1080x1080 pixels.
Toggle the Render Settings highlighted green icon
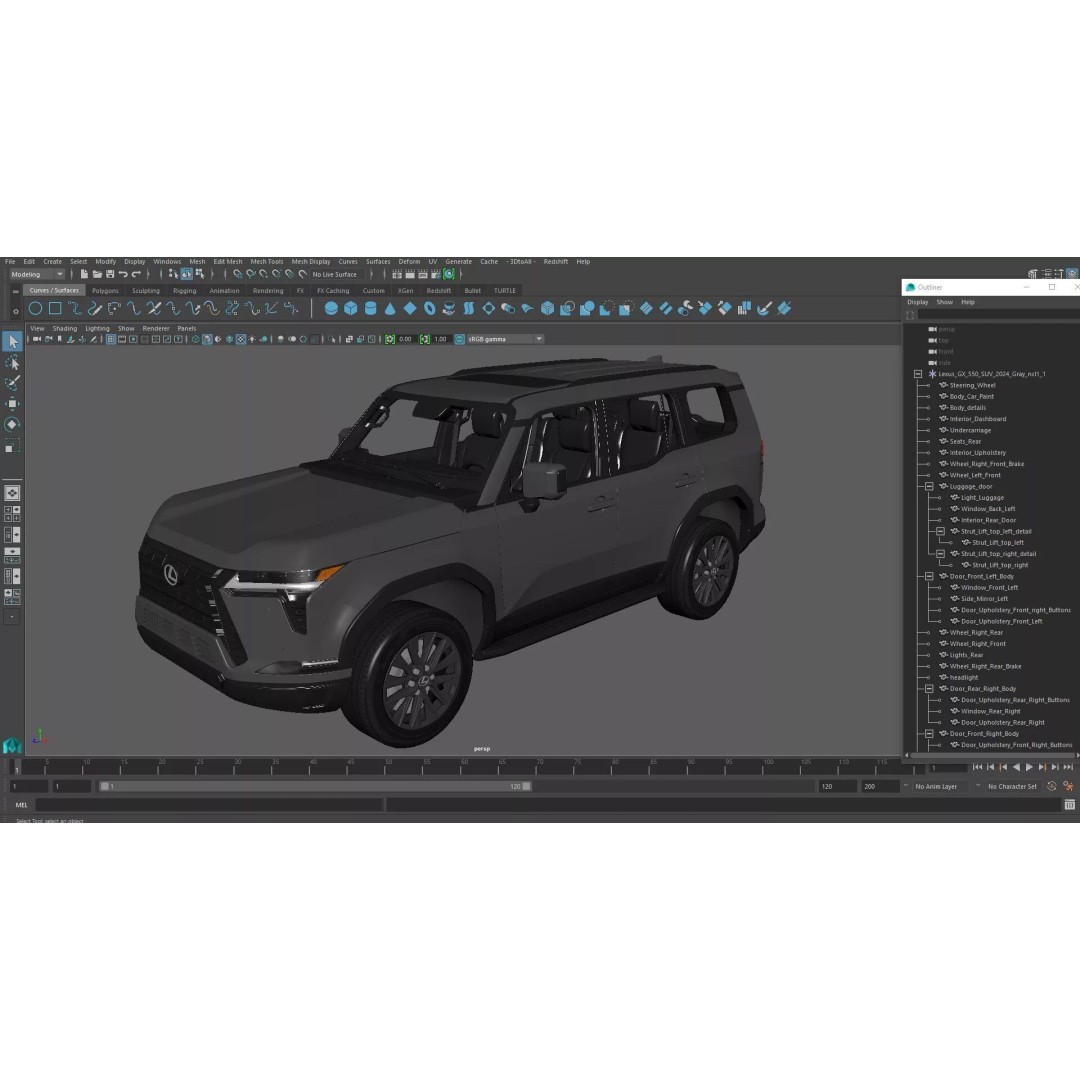448,274
